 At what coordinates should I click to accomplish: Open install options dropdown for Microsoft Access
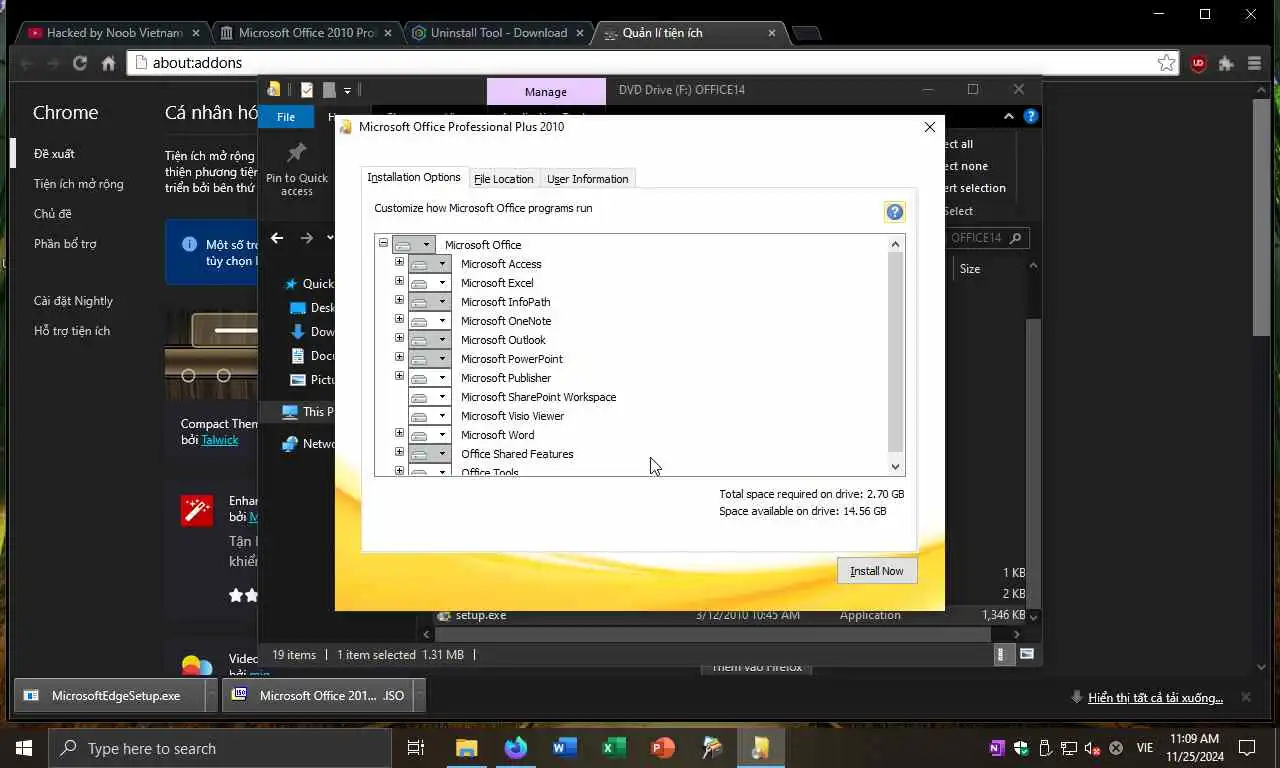click(430, 264)
